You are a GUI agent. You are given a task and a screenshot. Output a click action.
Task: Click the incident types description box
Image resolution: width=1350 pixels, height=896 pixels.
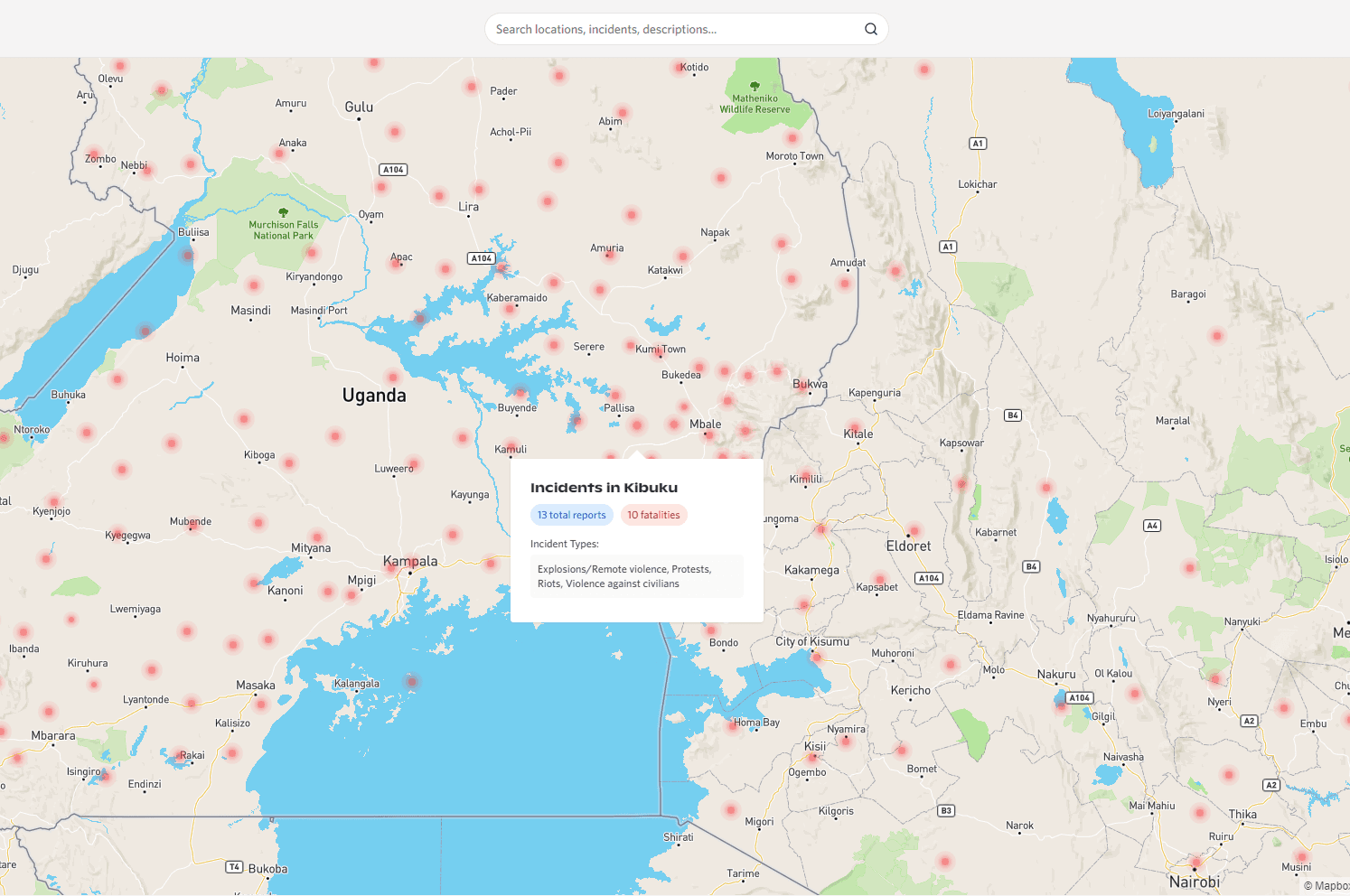tap(637, 576)
